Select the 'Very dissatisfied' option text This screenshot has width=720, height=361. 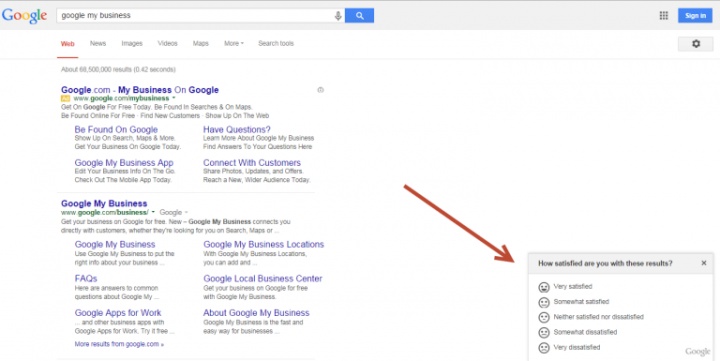pos(577,347)
